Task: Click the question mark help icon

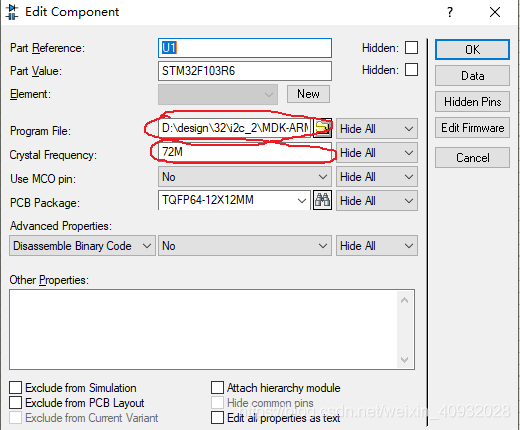Action: (450, 12)
